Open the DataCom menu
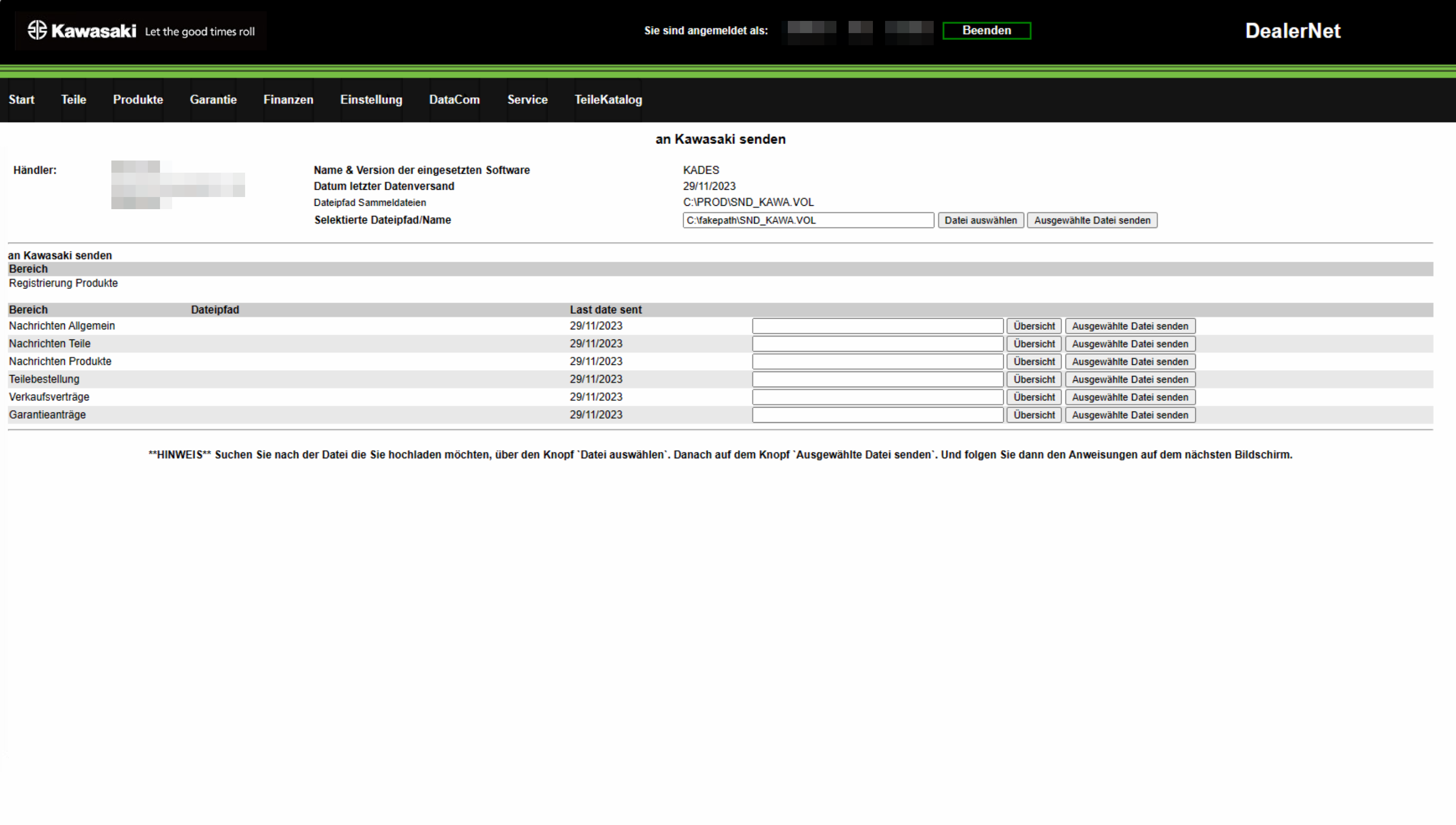 pyautogui.click(x=454, y=100)
